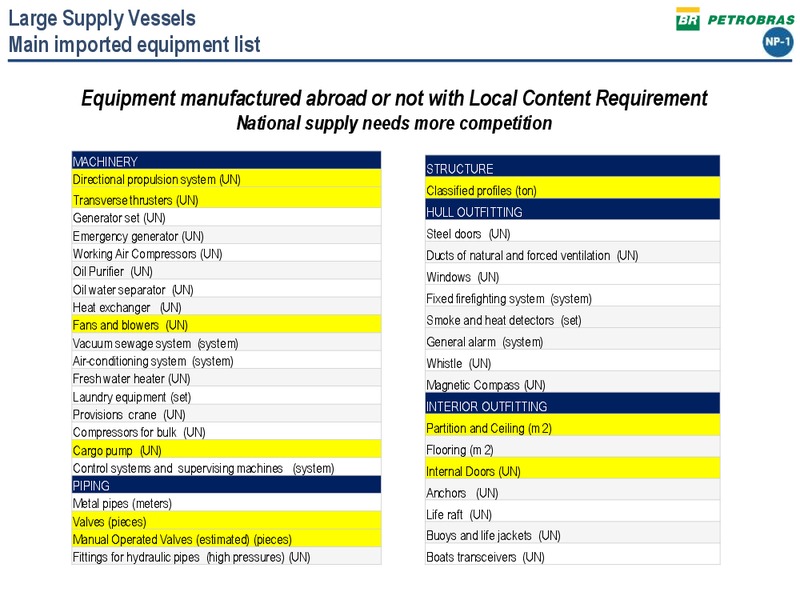
Task: Click the Oil water separator (UN) row
Action: click(x=226, y=289)
